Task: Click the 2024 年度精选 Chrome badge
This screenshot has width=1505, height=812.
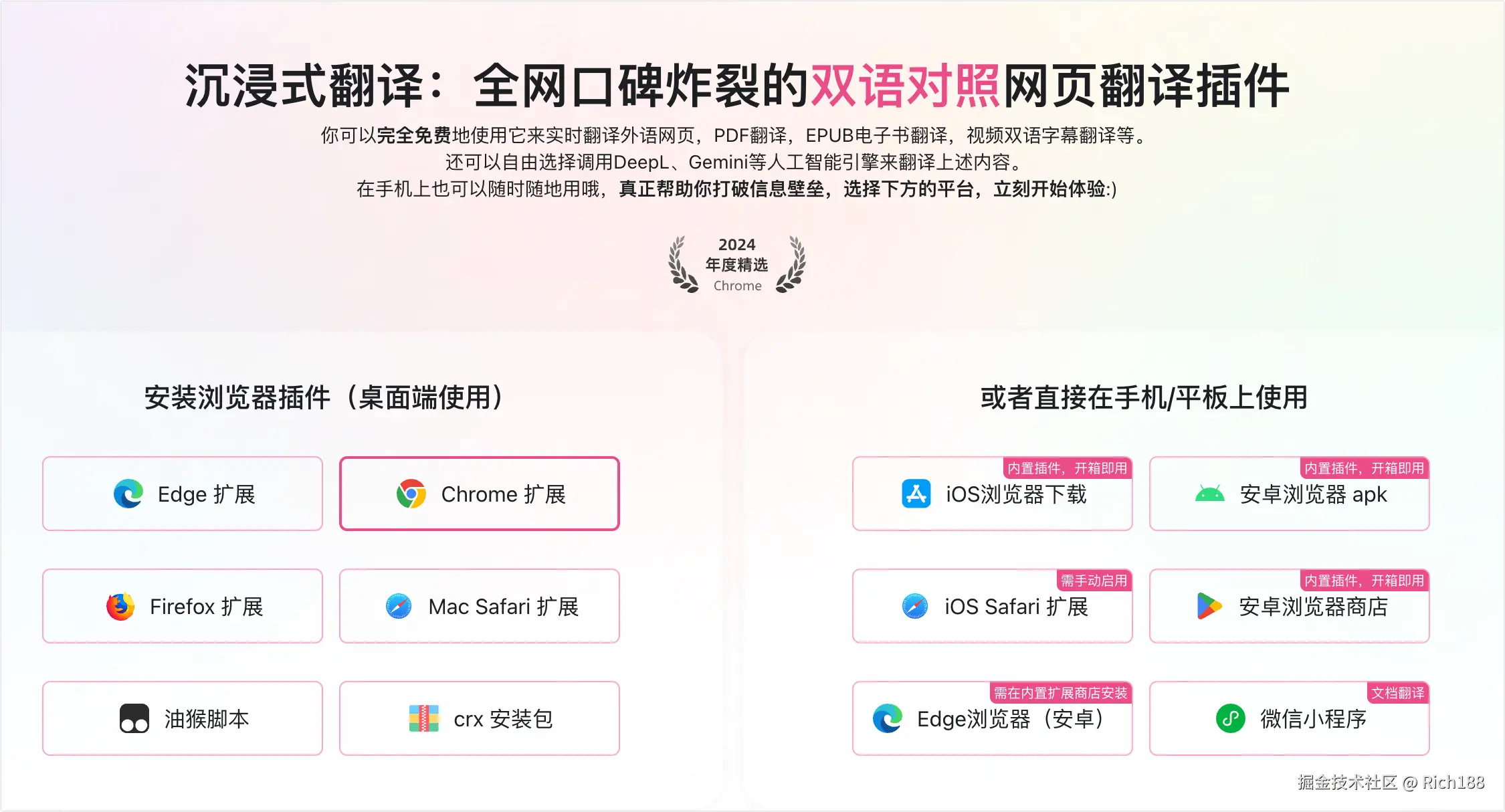Action: 737,265
